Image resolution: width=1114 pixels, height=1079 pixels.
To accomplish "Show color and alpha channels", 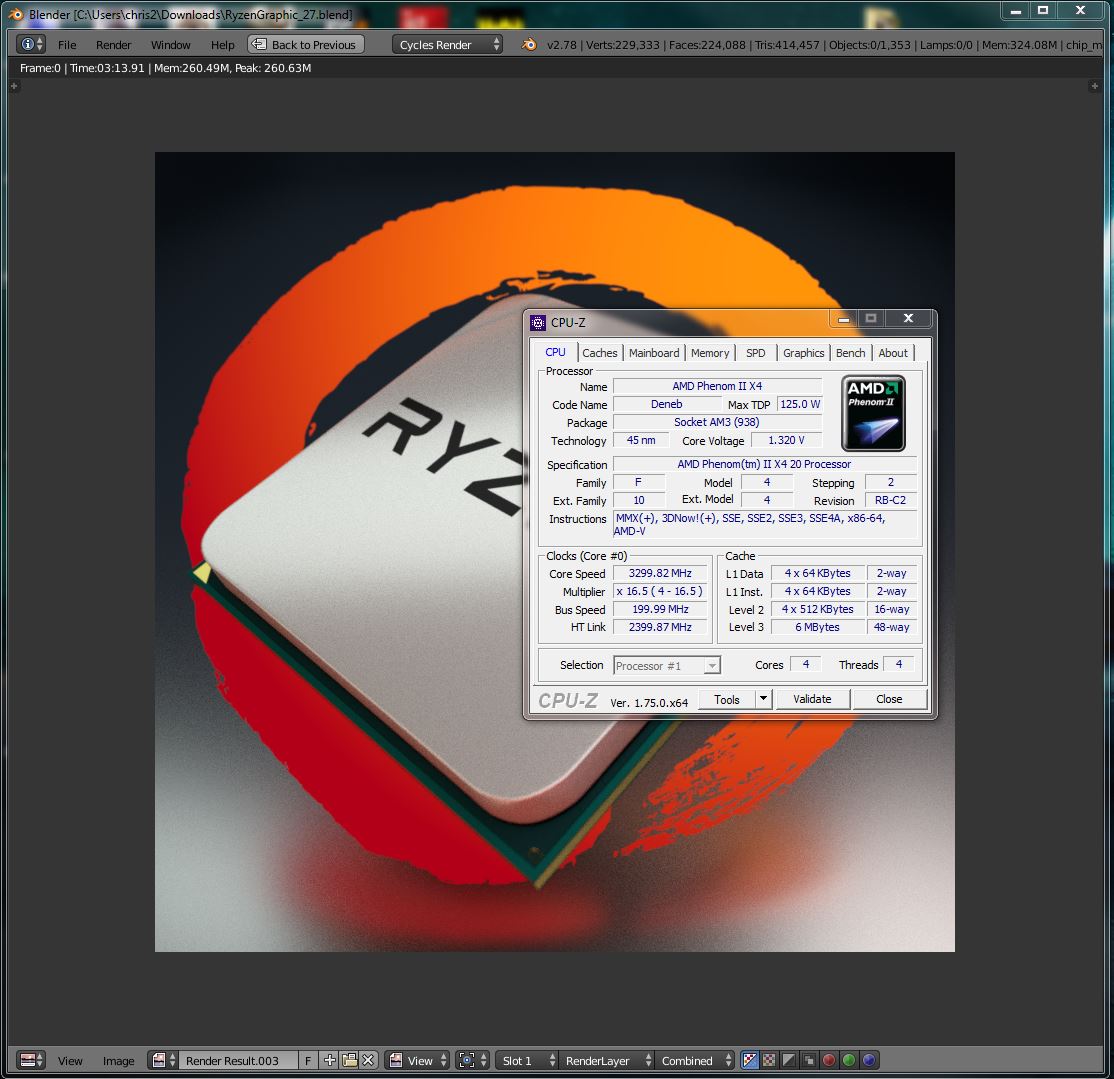I will point(750,1061).
